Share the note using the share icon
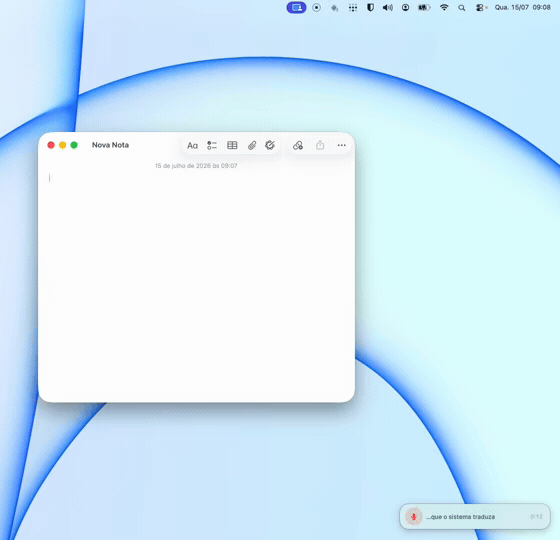 pos(320,145)
